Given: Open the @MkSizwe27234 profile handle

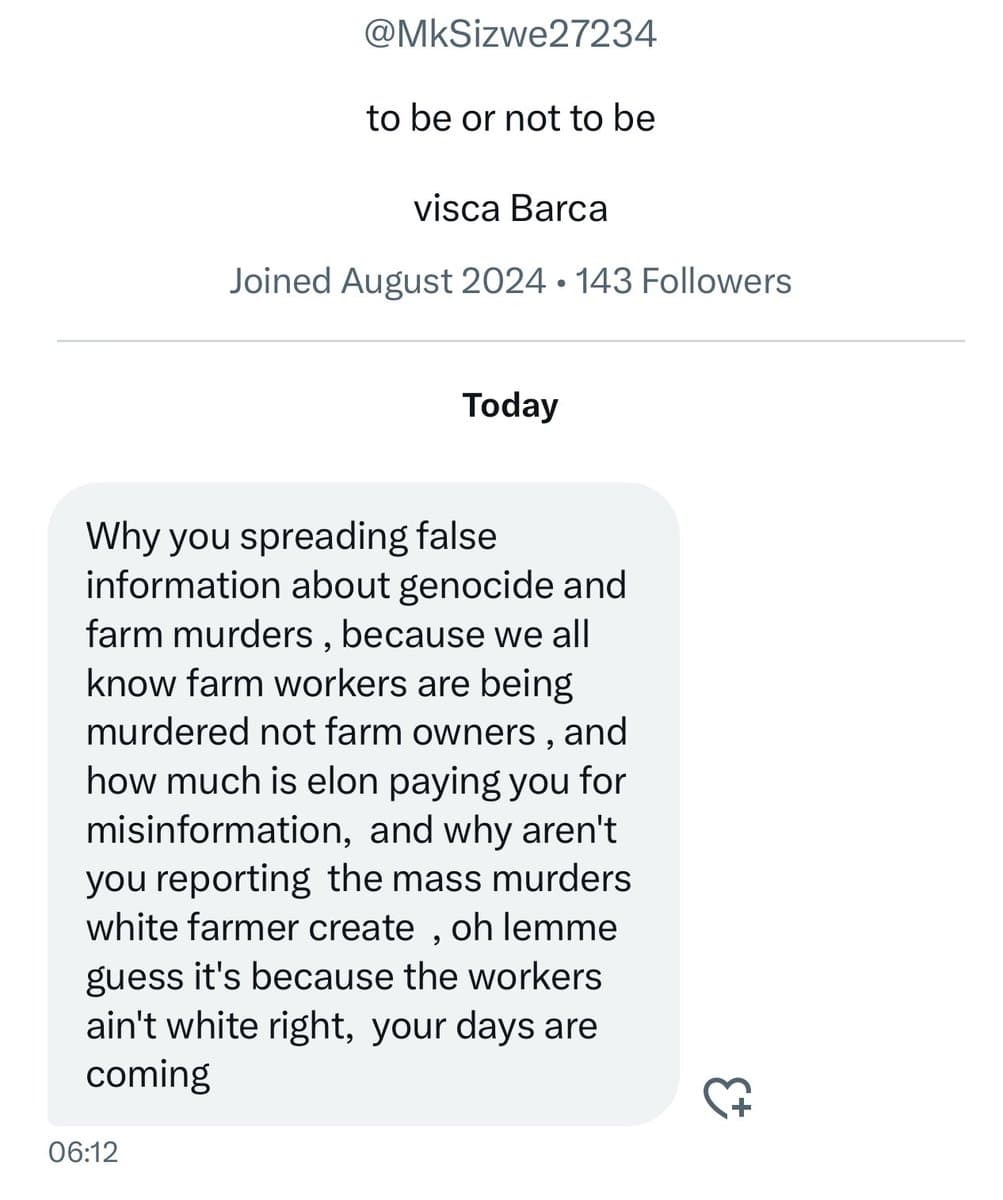Looking at the screenshot, I should (x=510, y=34).
